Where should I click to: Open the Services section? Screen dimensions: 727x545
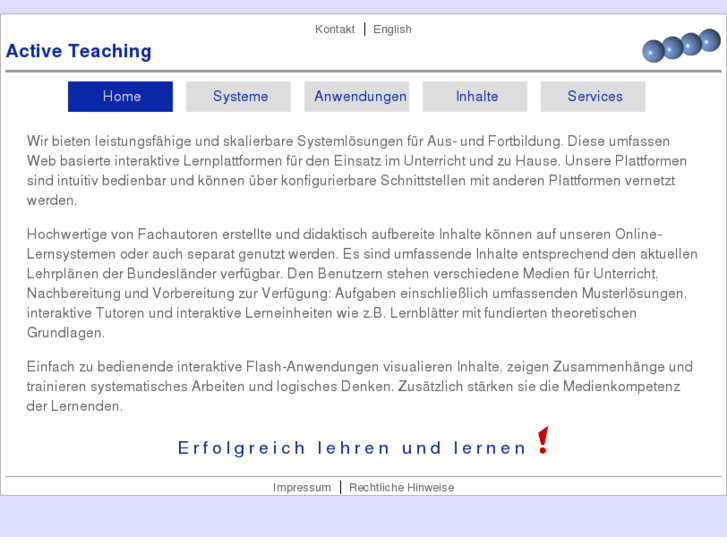tap(593, 96)
